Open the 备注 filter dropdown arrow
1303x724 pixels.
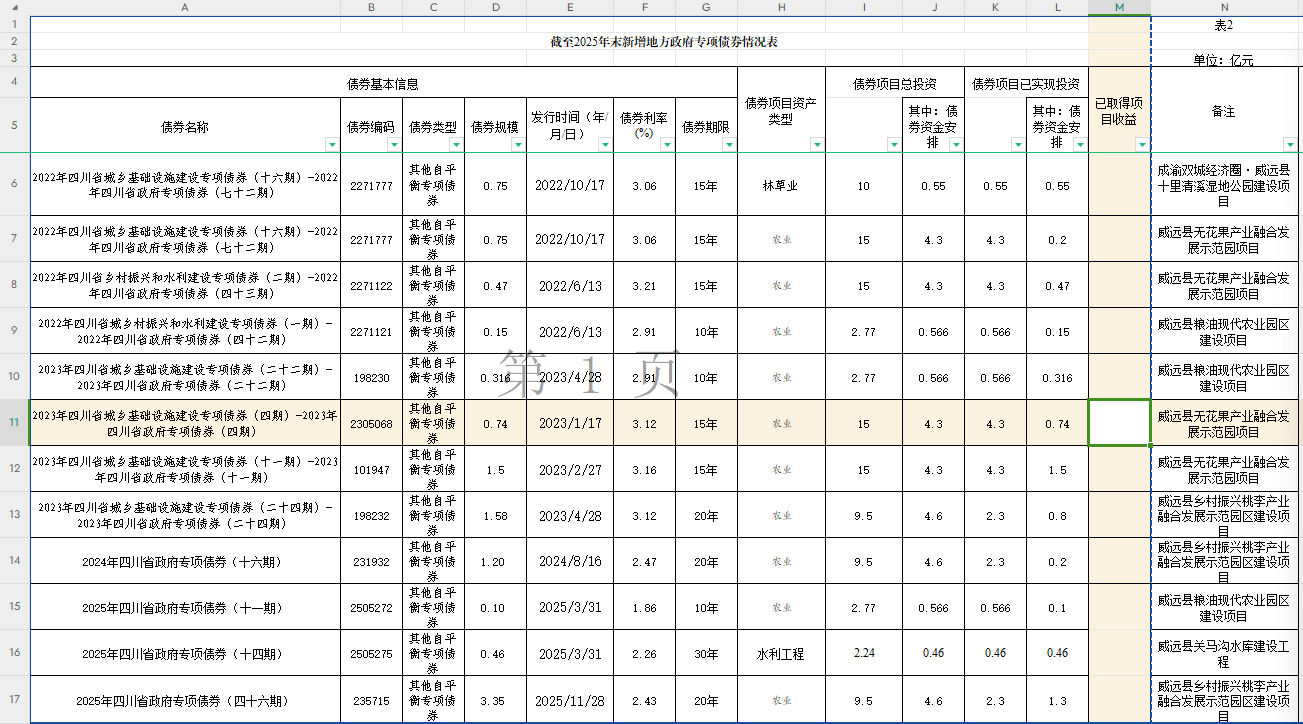pyautogui.click(x=1290, y=145)
